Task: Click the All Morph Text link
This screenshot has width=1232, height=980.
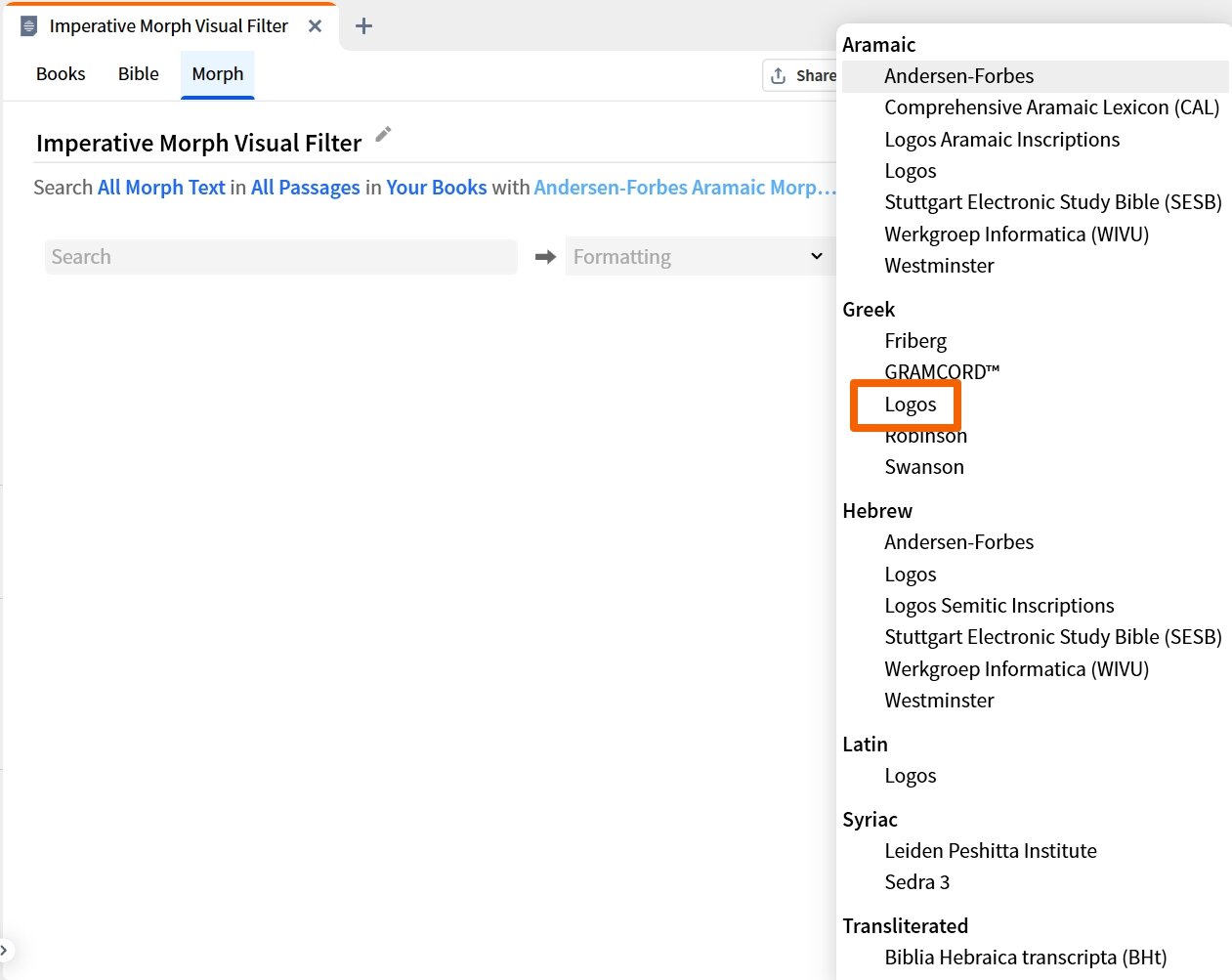Action: point(161,188)
